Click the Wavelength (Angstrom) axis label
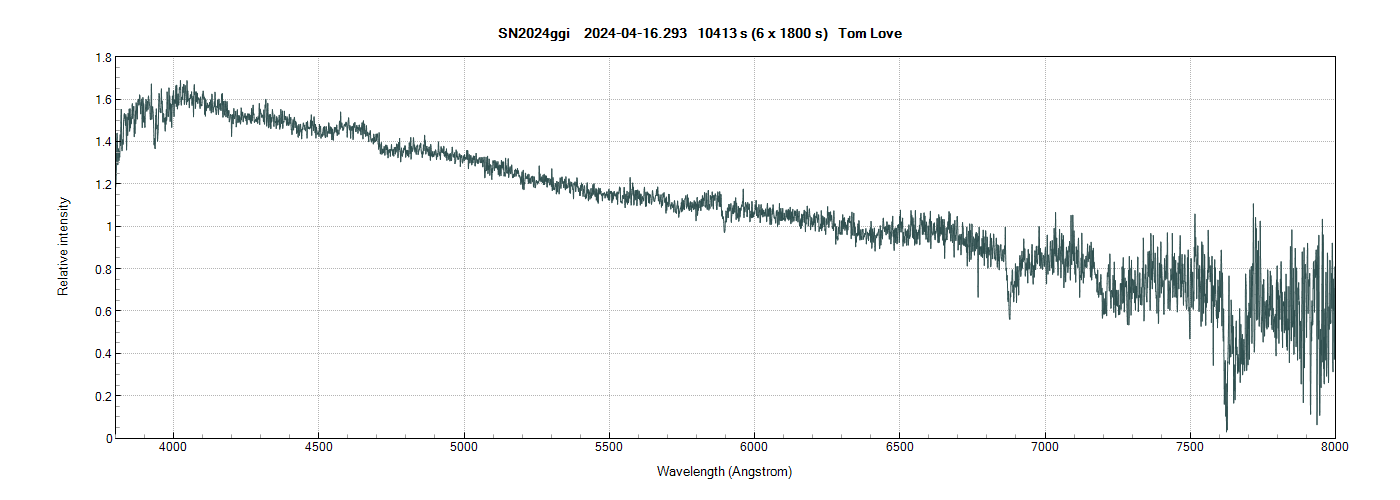 point(724,471)
